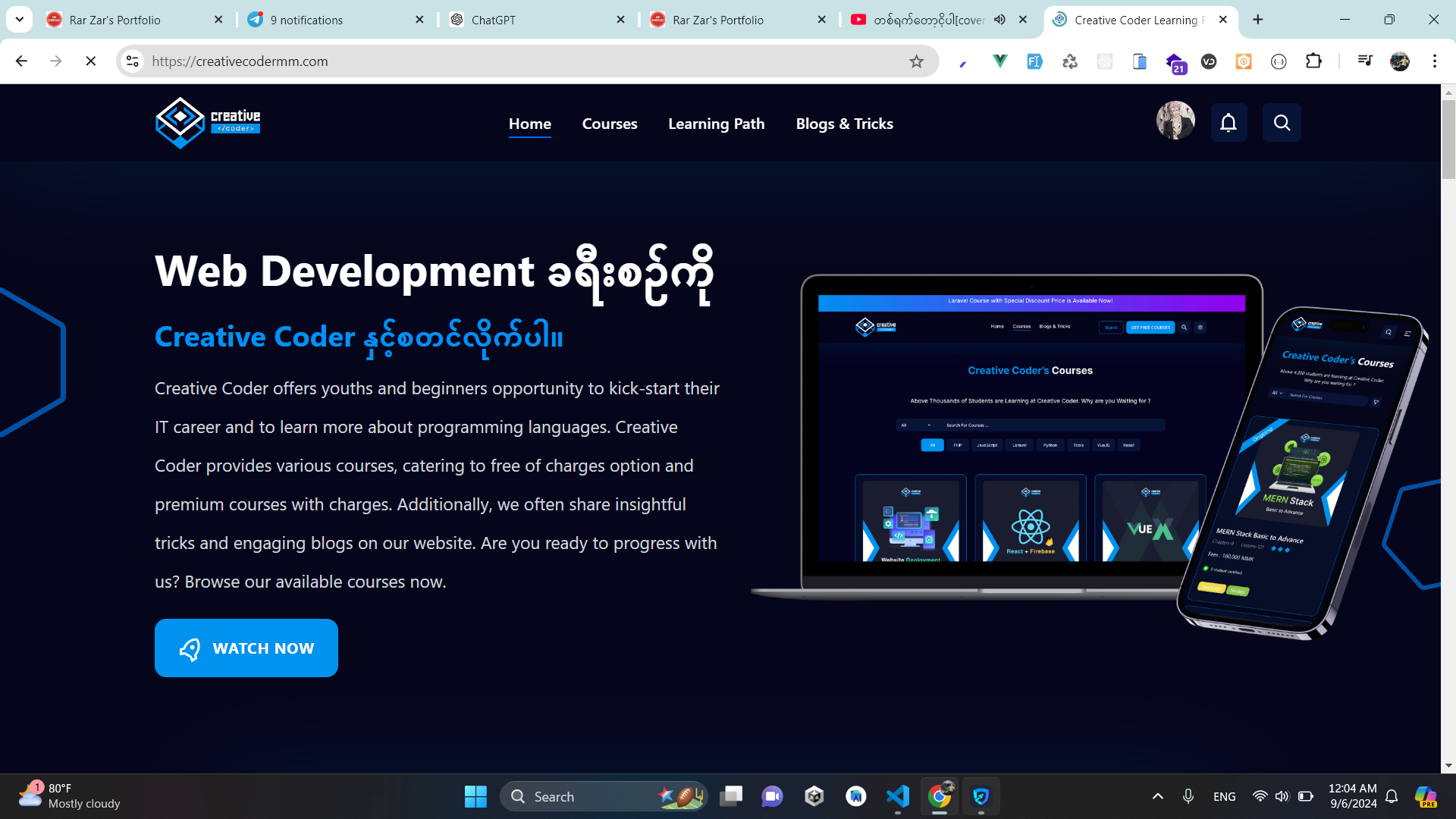Click the Windows taskbar Search box

604,796
